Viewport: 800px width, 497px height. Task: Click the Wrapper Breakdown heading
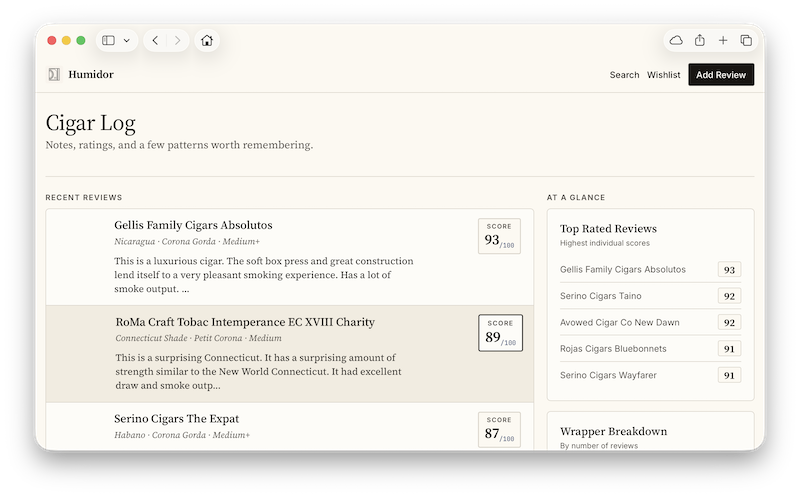[x=613, y=431]
